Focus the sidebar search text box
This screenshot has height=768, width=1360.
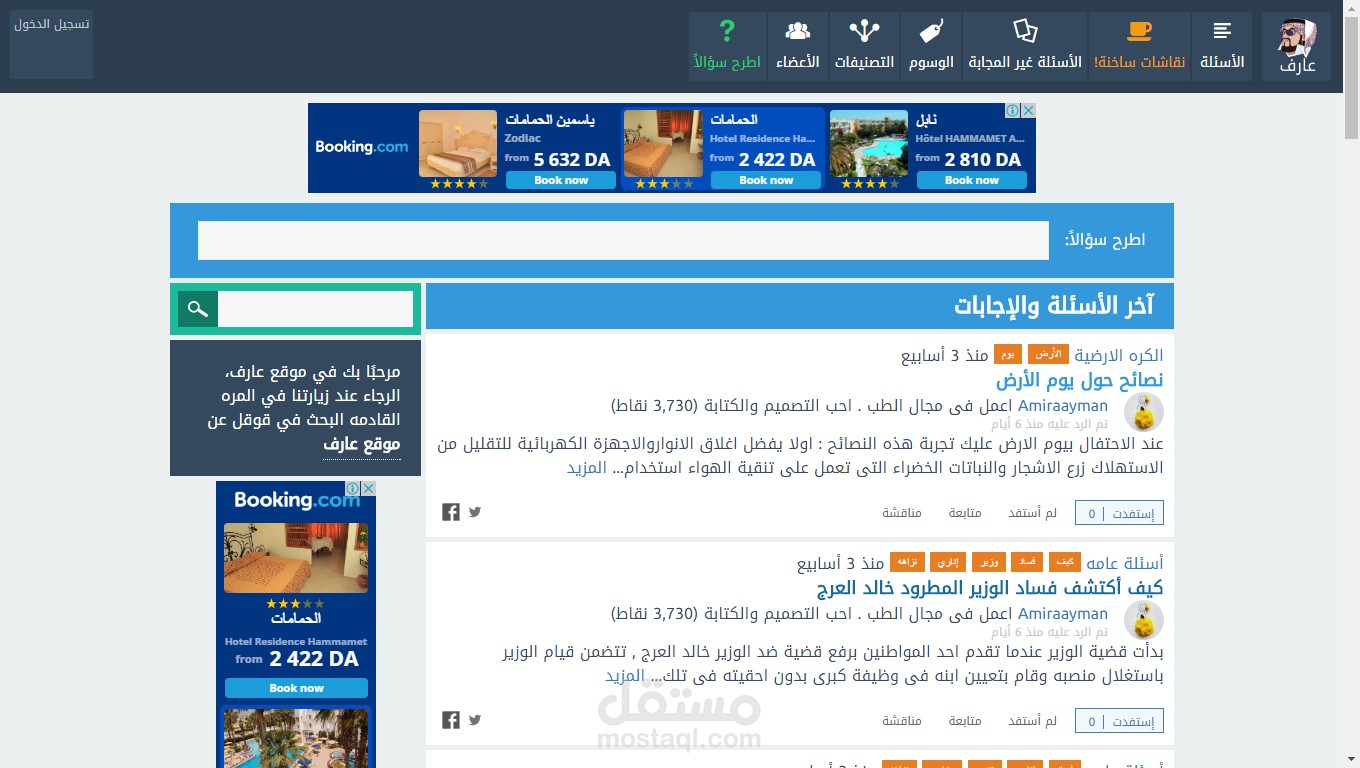point(315,309)
